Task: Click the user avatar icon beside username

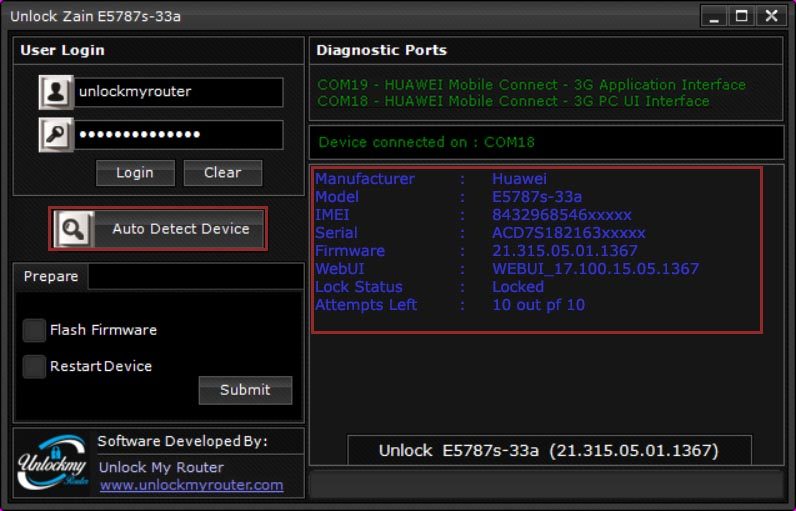Action: coord(56,92)
